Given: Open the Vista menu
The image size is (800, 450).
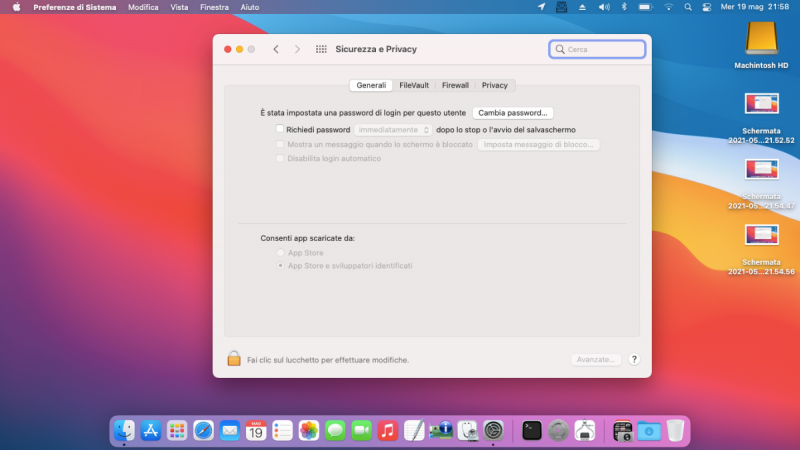Looking at the screenshot, I should (179, 7).
